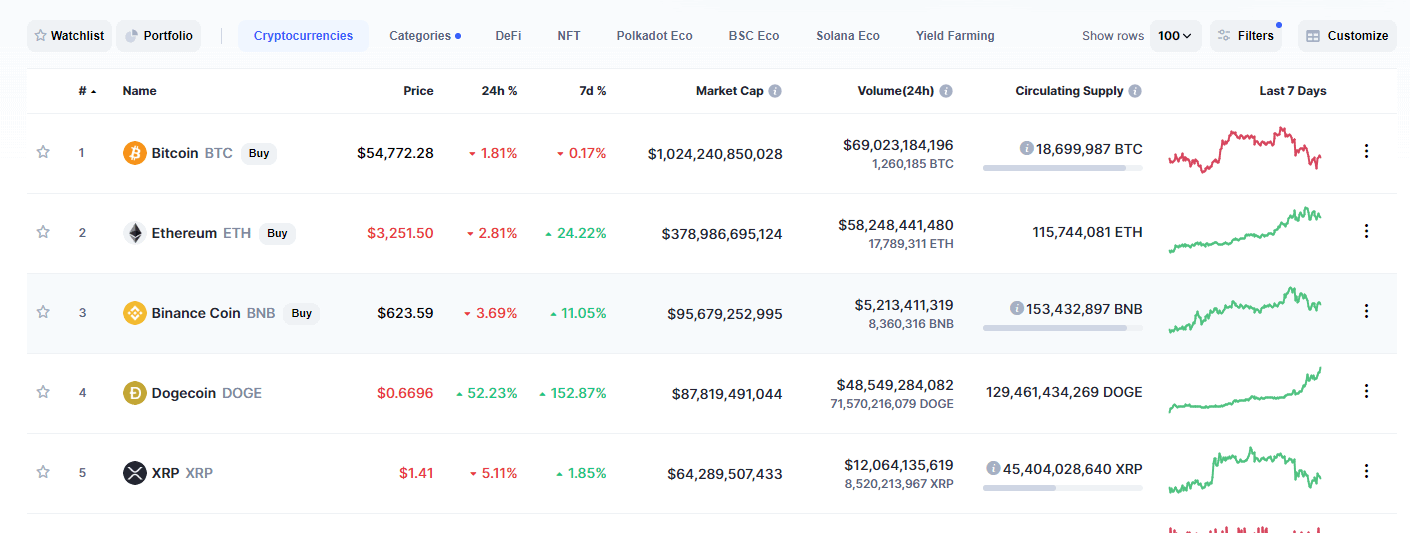Image resolution: width=1410 pixels, height=533 pixels.
Task: Open the Portfolio
Action: pyautogui.click(x=159, y=36)
